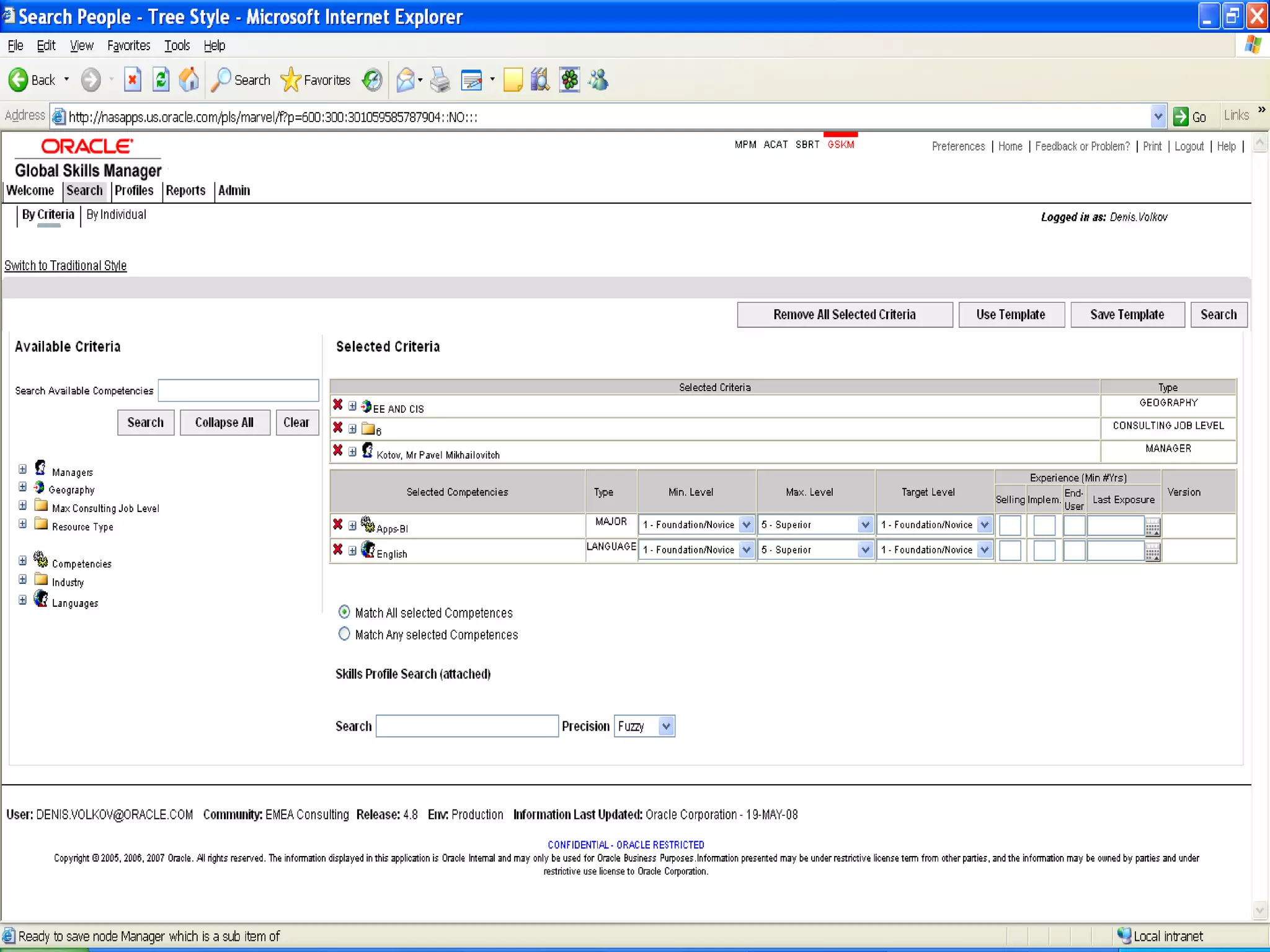Click the IE Home toolbar icon

pos(189,79)
